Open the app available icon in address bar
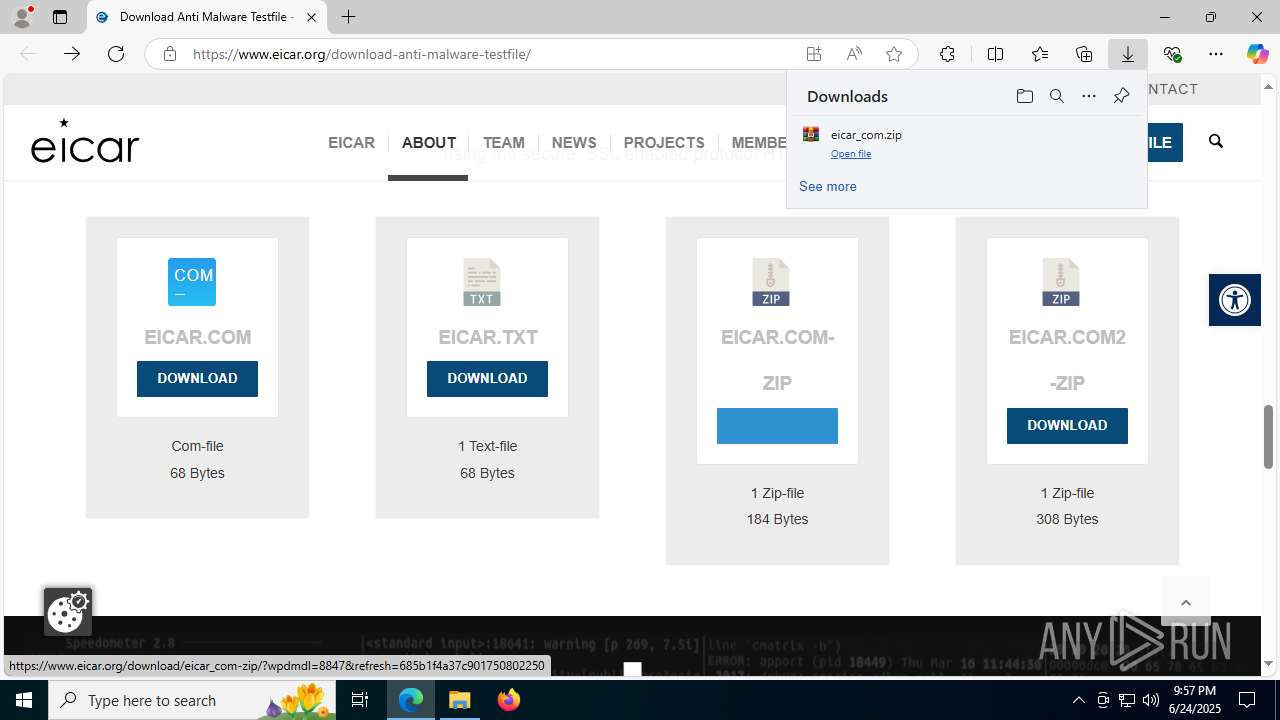This screenshot has height=720, width=1280. [x=814, y=54]
